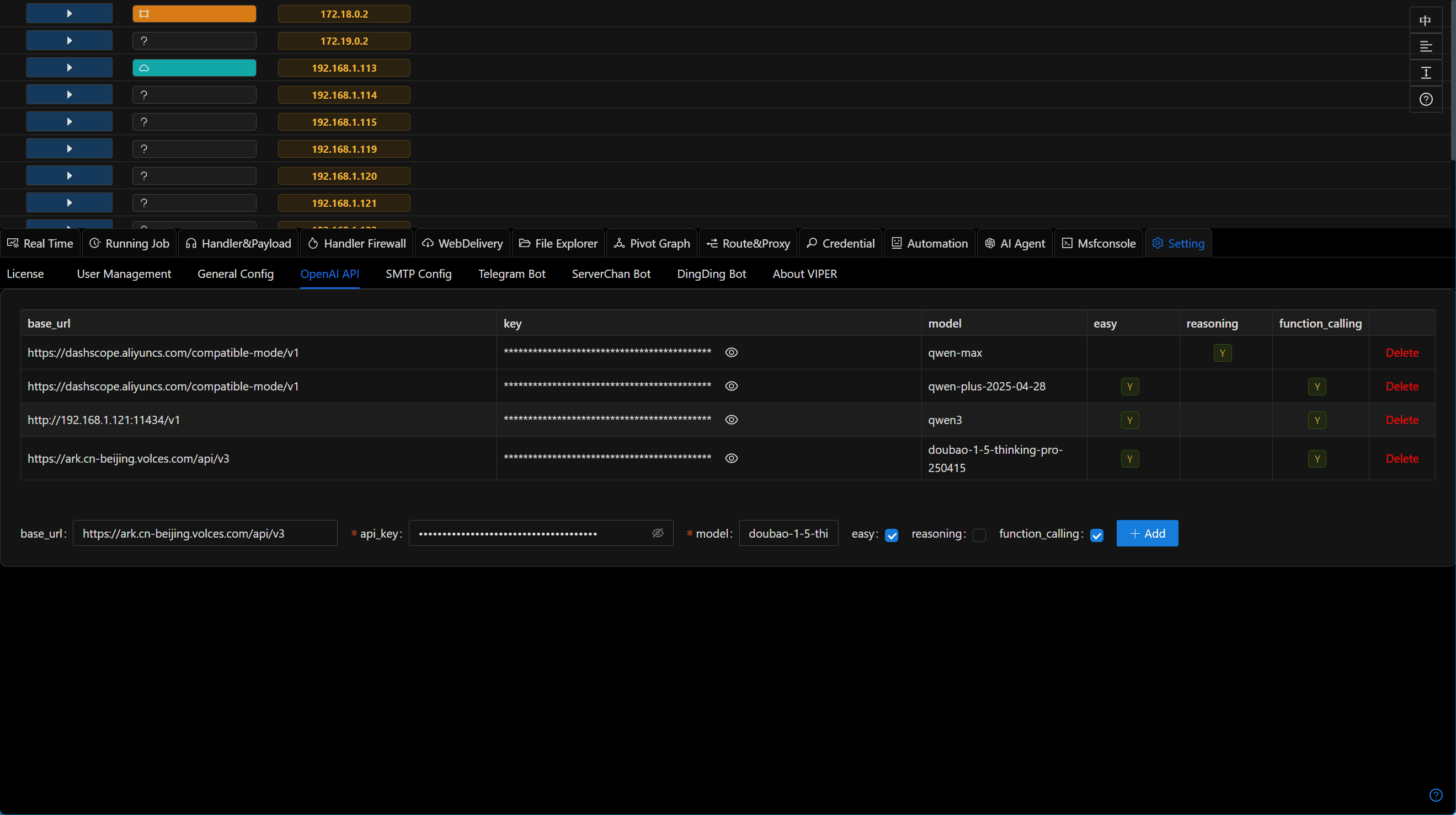Open the About VIPER sub-tab
1456x815 pixels.
point(805,274)
